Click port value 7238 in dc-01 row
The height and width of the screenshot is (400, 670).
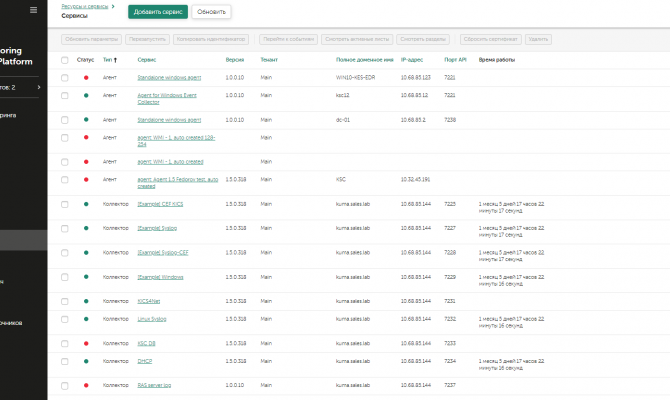[x=450, y=120]
